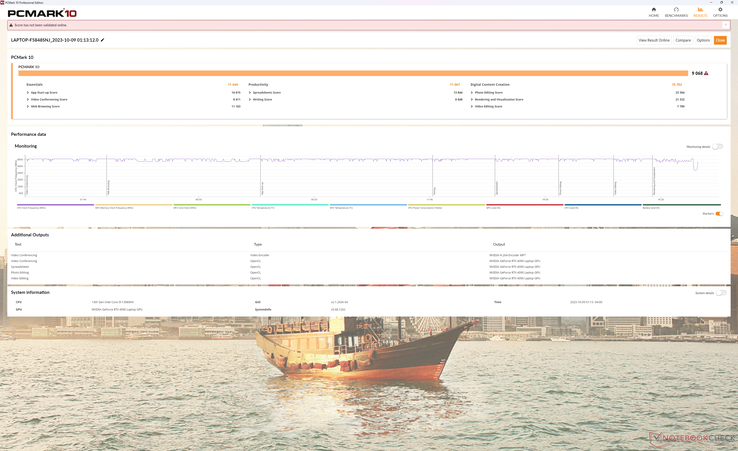This screenshot has width=738, height=451.
Task: Click the Type column header
Action: 258,244
